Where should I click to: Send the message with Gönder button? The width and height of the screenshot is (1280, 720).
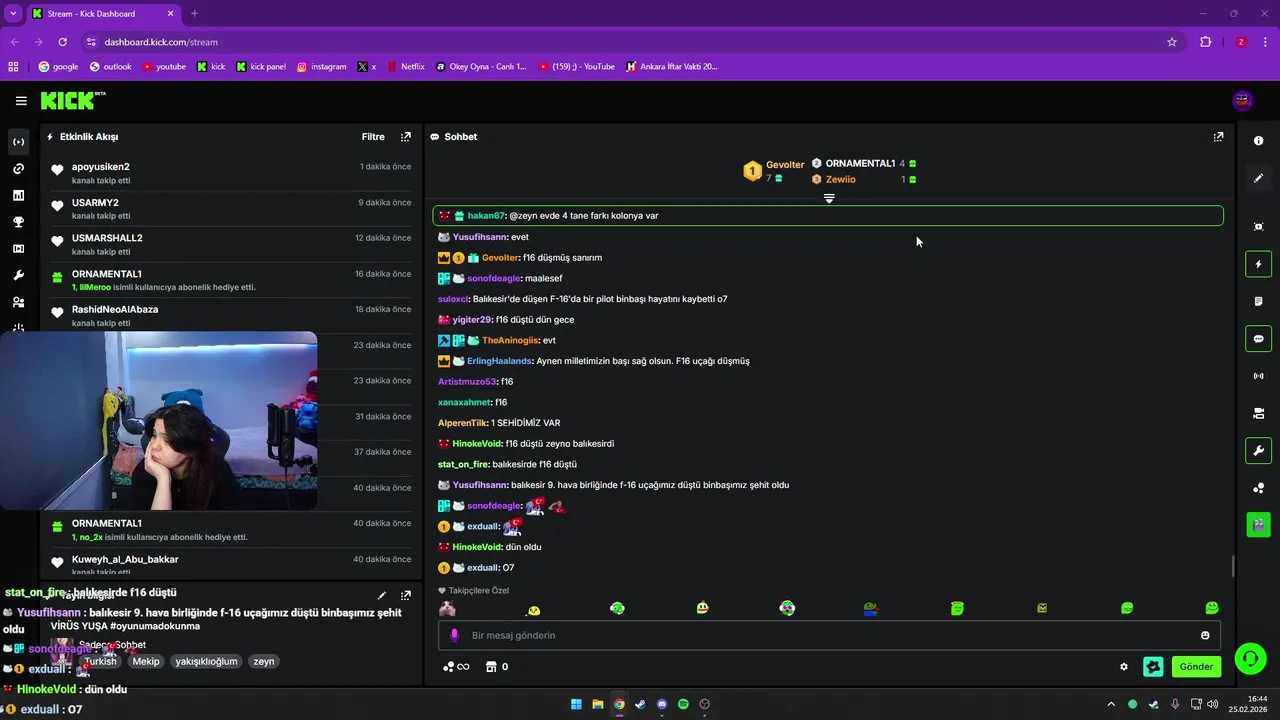[x=1196, y=667]
